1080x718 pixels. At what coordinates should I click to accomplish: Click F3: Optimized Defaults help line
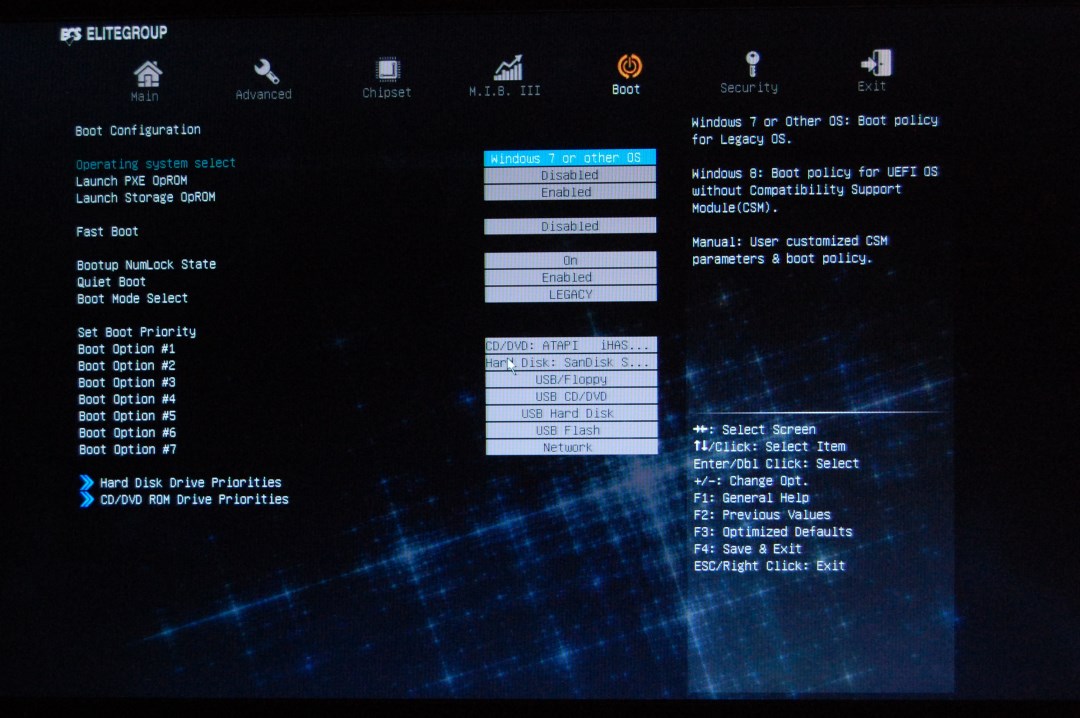tap(773, 532)
